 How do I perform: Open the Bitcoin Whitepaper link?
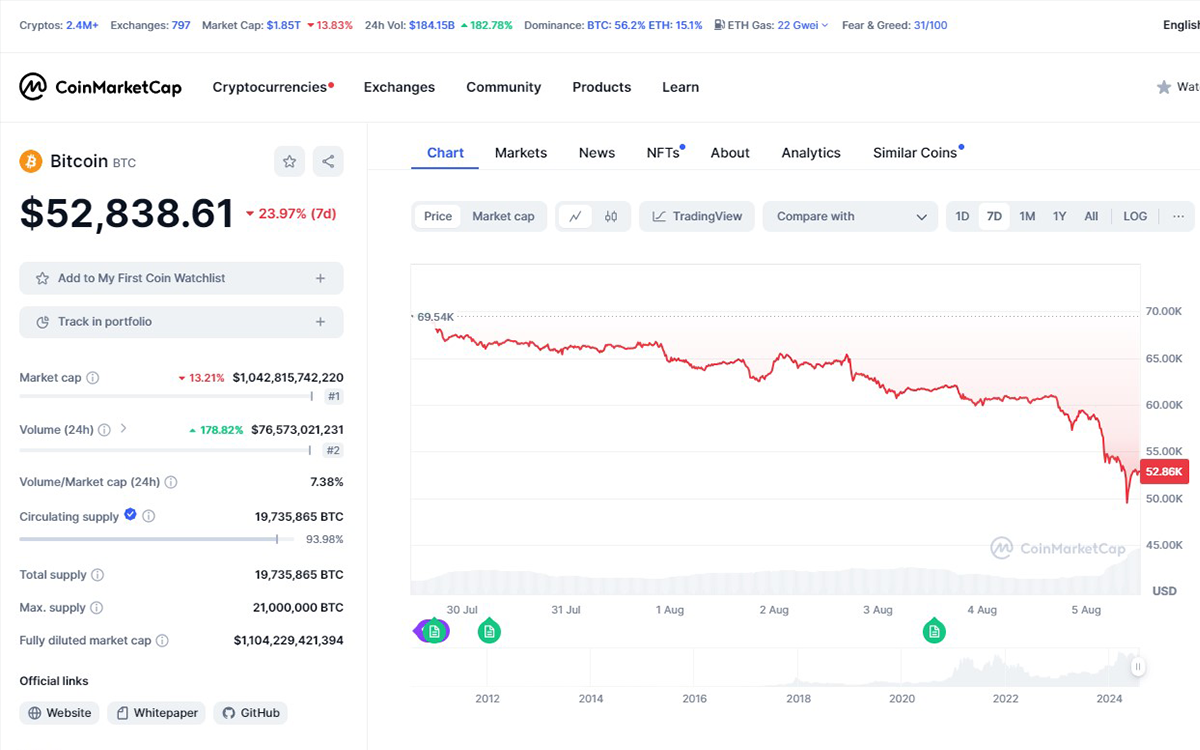click(x=155, y=713)
